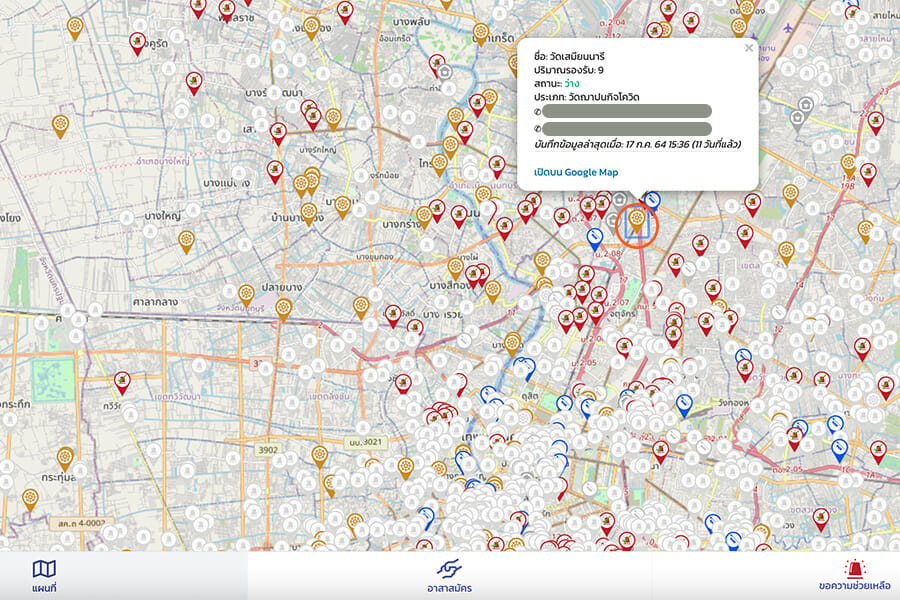900x600 pixels.
Task: Select the blue marker left of the circled marker
Action: (594, 239)
